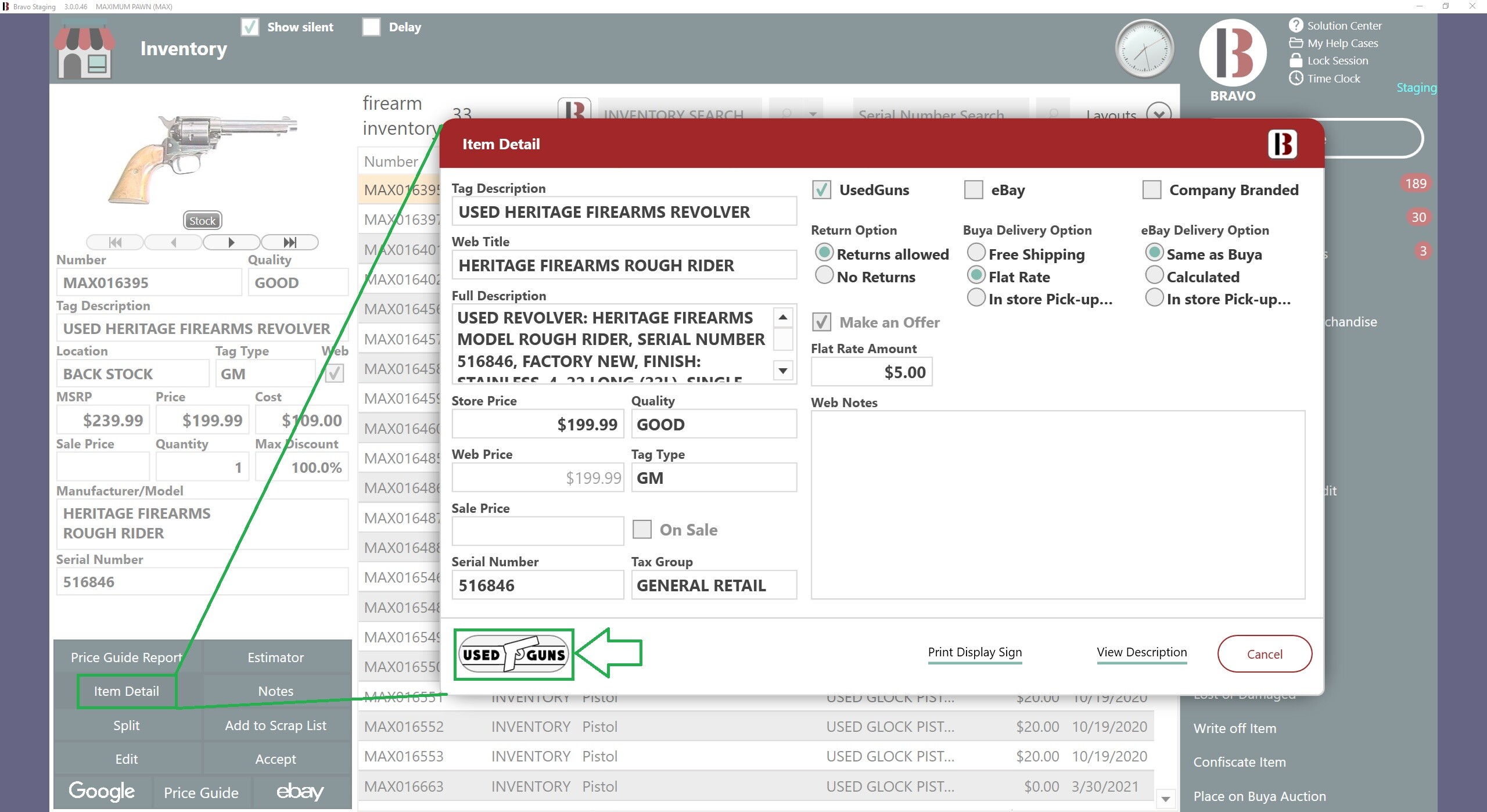The height and width of the screenshot is (812, 1487).
Task: Open Google search button
Action: pos(102,791)
